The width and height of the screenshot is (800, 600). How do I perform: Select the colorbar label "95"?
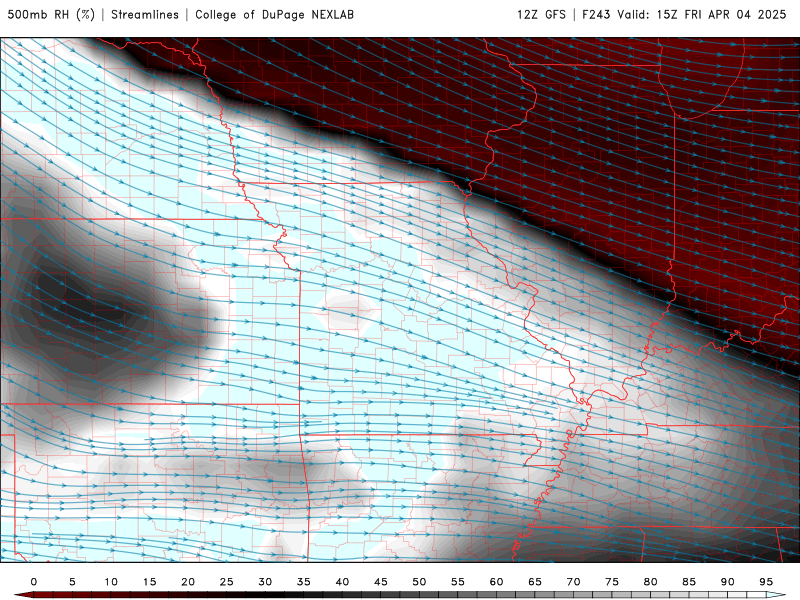(766, 582)
